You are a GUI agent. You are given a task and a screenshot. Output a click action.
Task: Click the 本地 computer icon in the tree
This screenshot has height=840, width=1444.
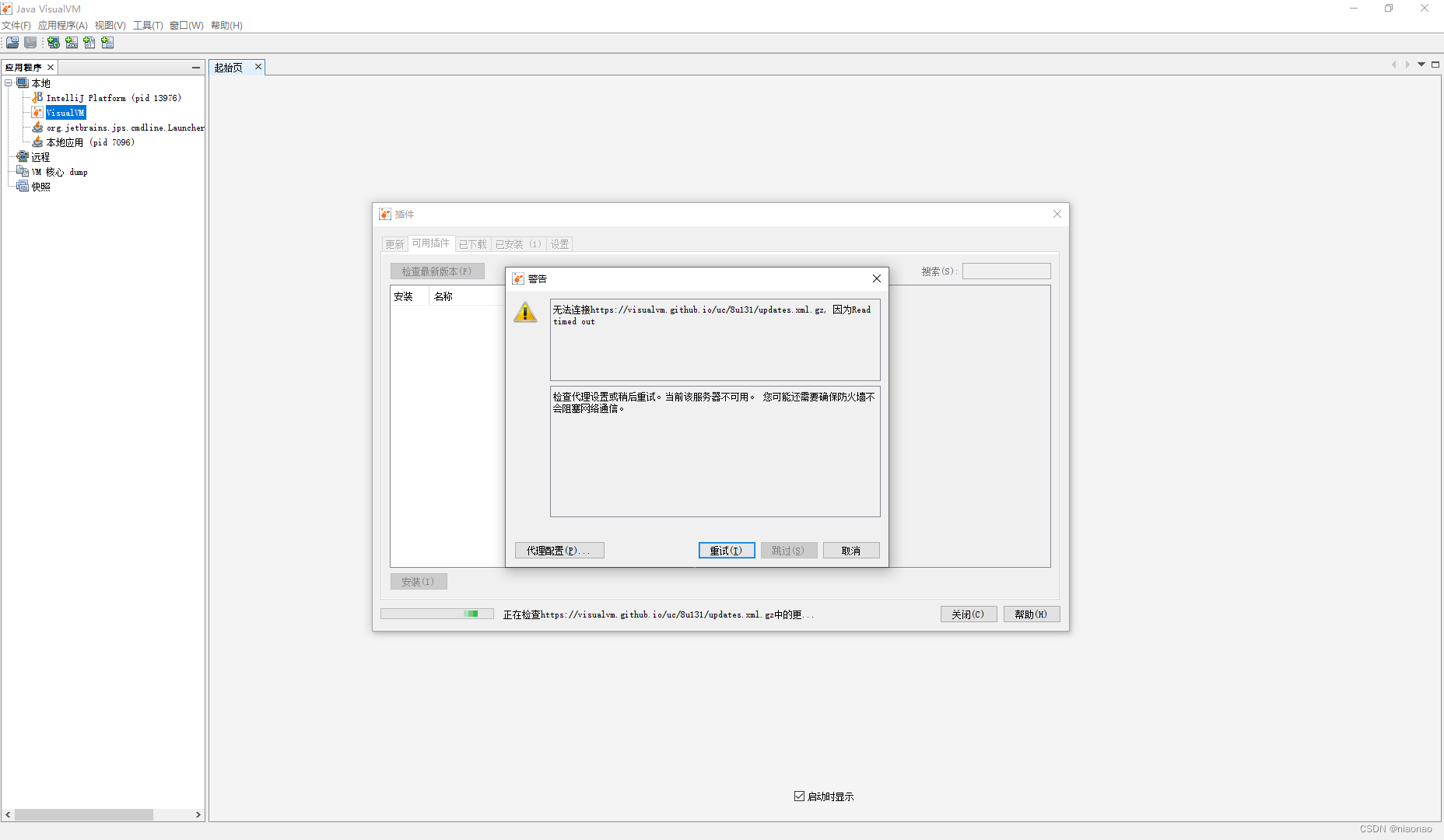(23, 82)
